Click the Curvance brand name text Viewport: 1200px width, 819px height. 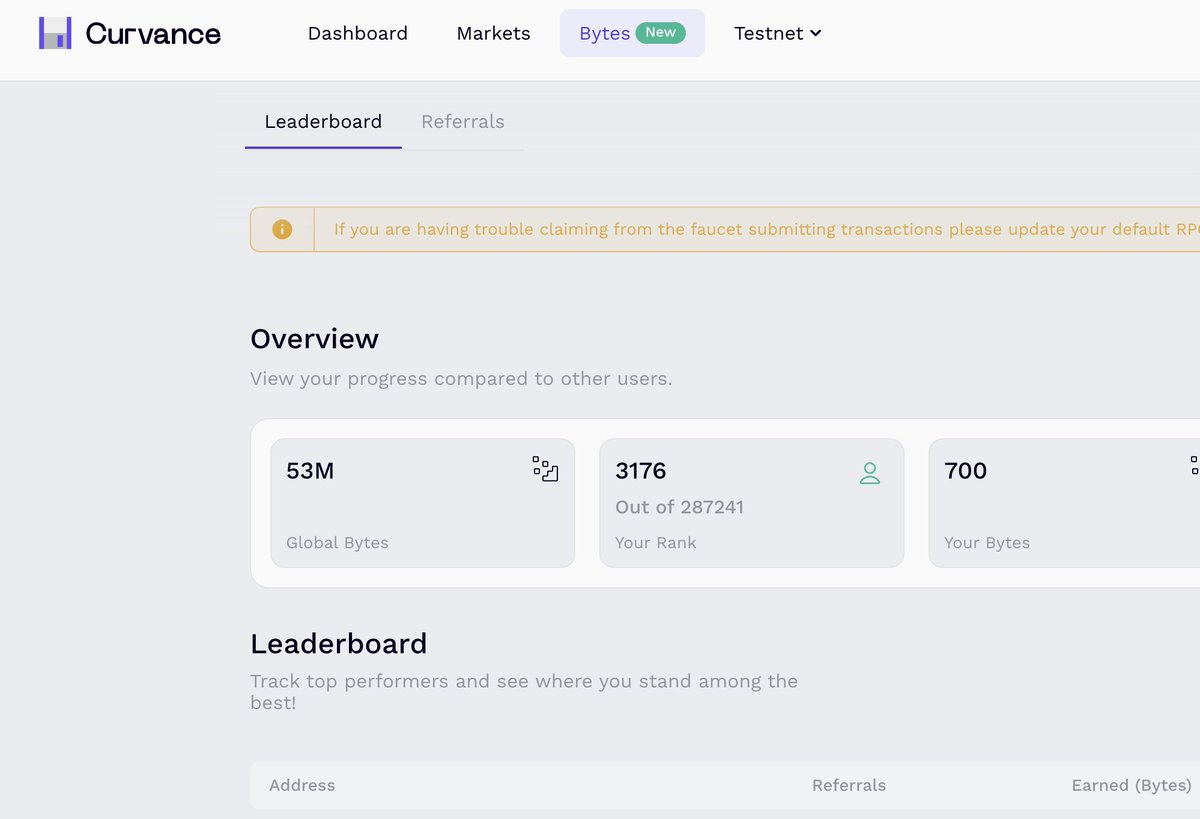pyautogui.click(x=153, y=34)
